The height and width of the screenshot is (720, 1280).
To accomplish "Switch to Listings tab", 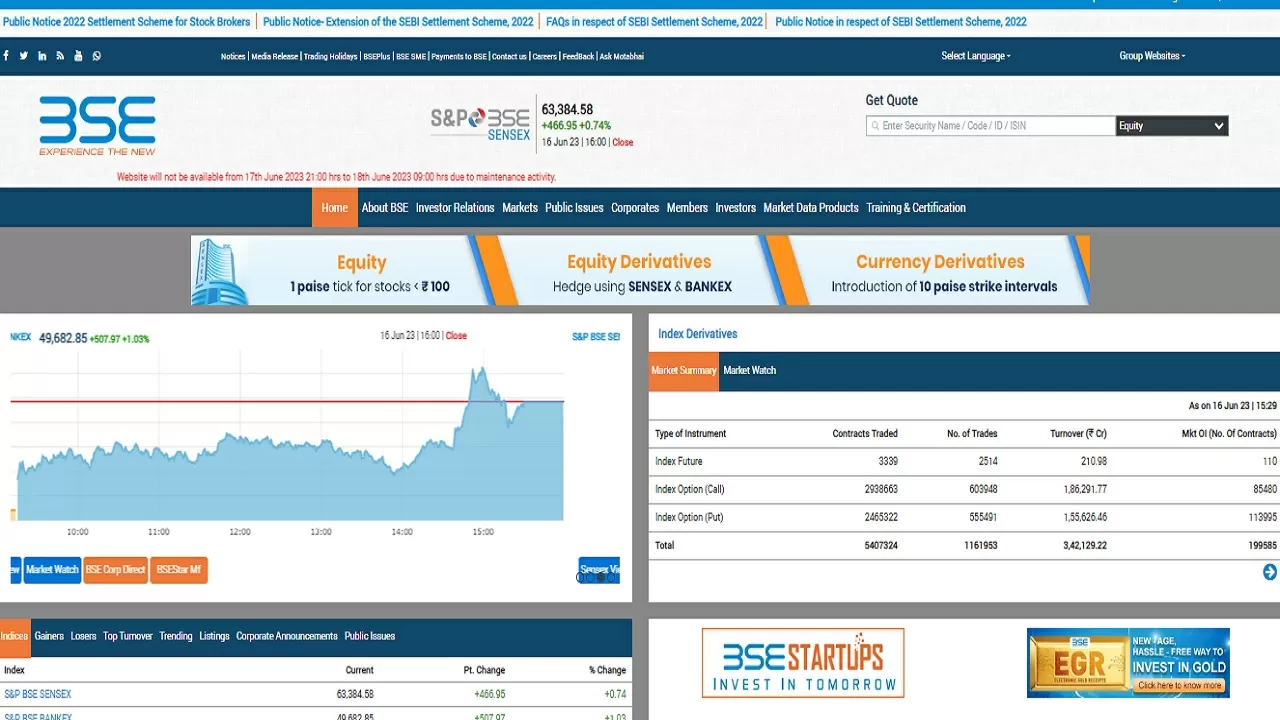I will tap(214, 636).
